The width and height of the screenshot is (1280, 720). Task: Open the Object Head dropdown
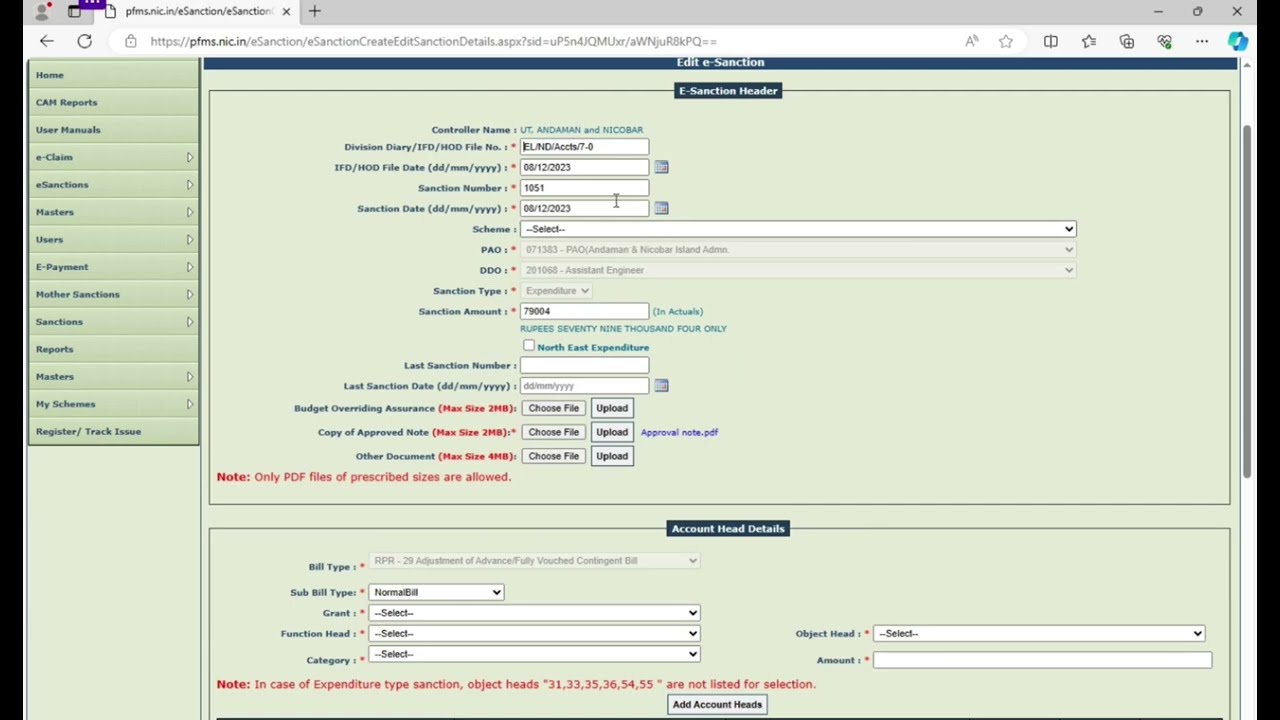(x=1039, y=633)
